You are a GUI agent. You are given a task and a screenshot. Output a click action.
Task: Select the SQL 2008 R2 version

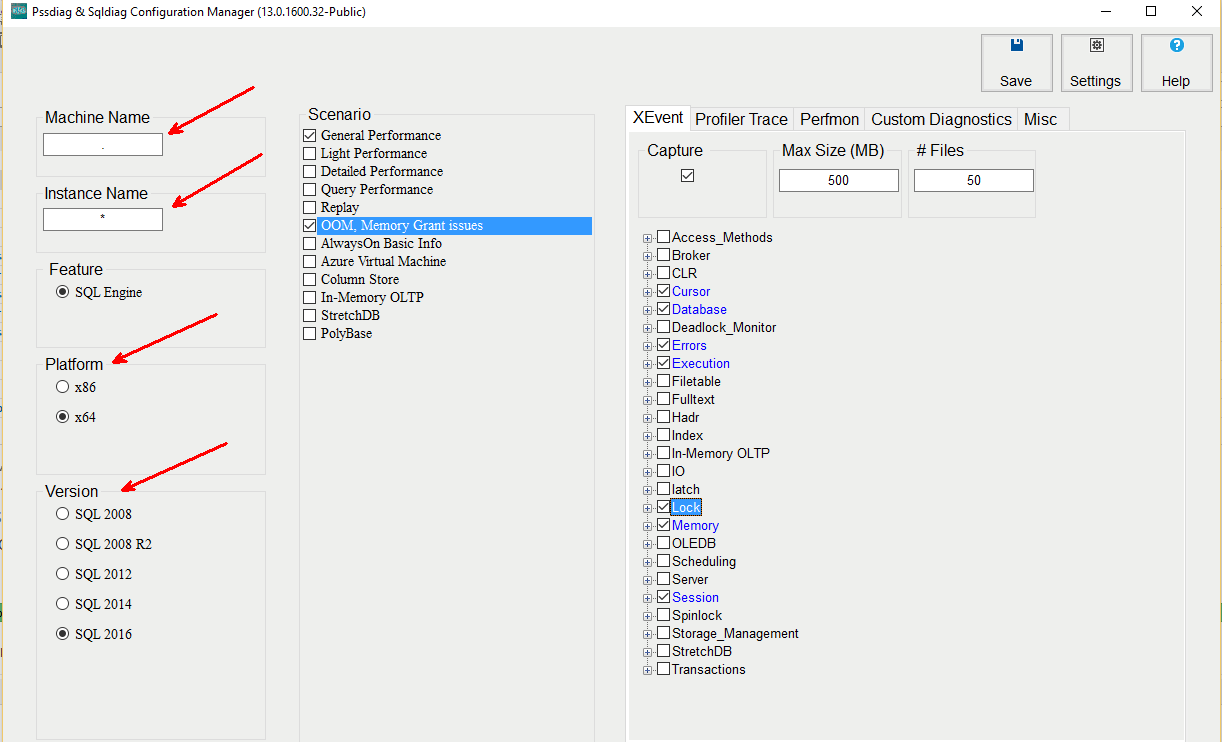[x=63, y=544]
